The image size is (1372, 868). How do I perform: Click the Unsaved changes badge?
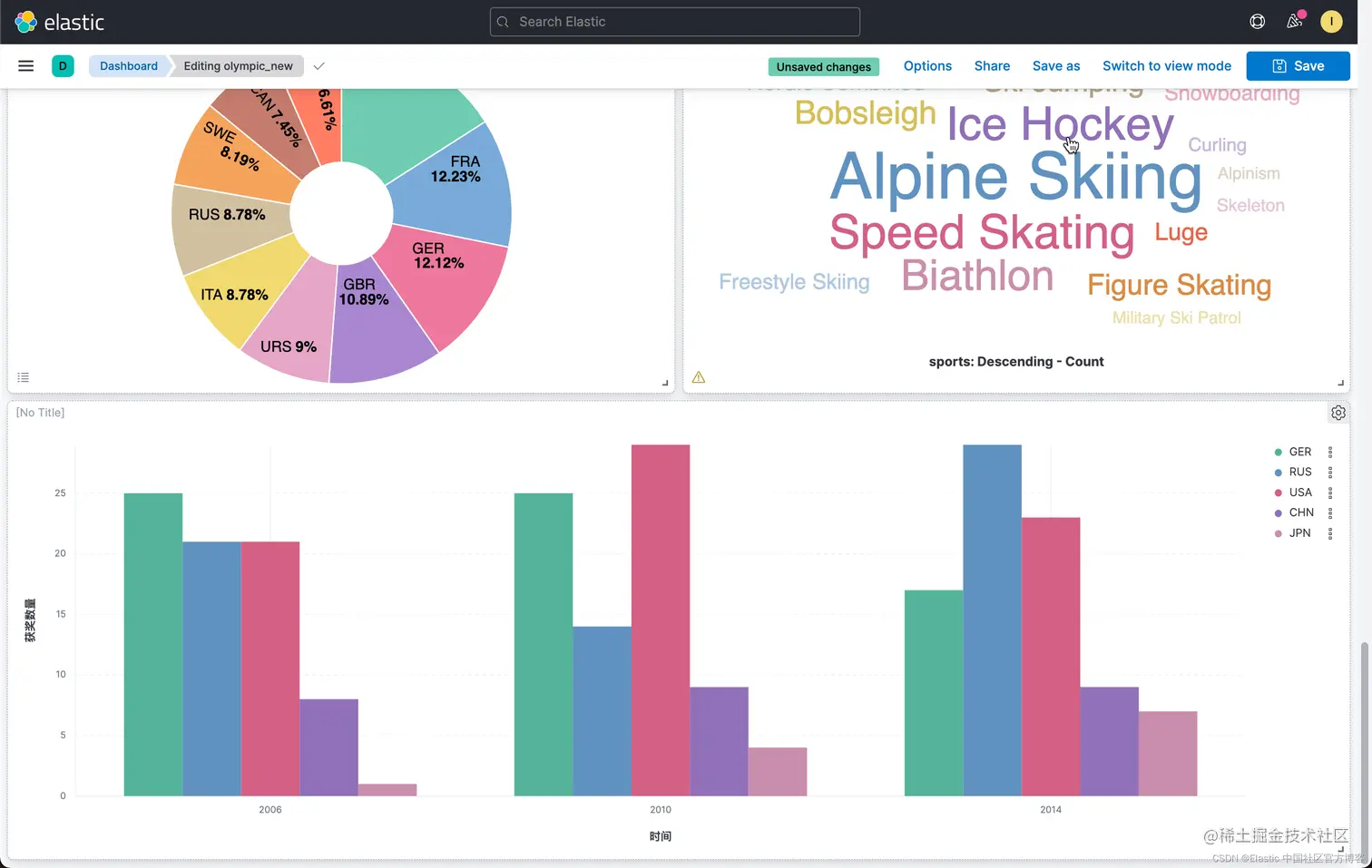824,67
